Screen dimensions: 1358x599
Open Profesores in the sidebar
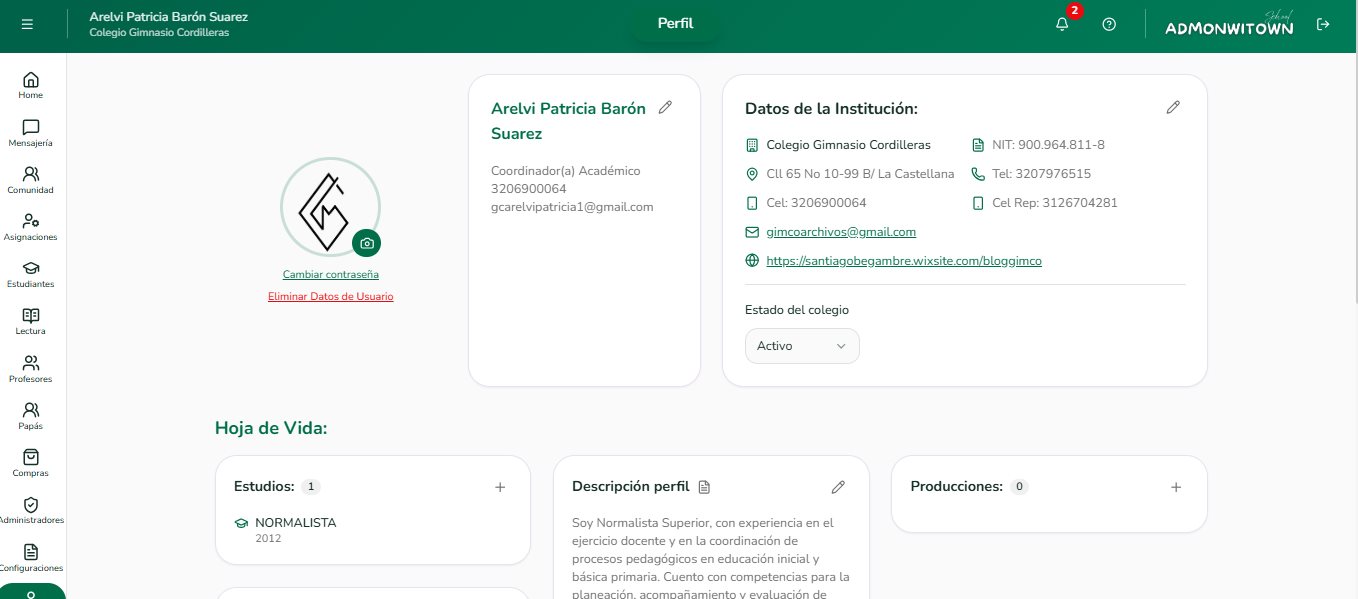(x=31, y=369)
